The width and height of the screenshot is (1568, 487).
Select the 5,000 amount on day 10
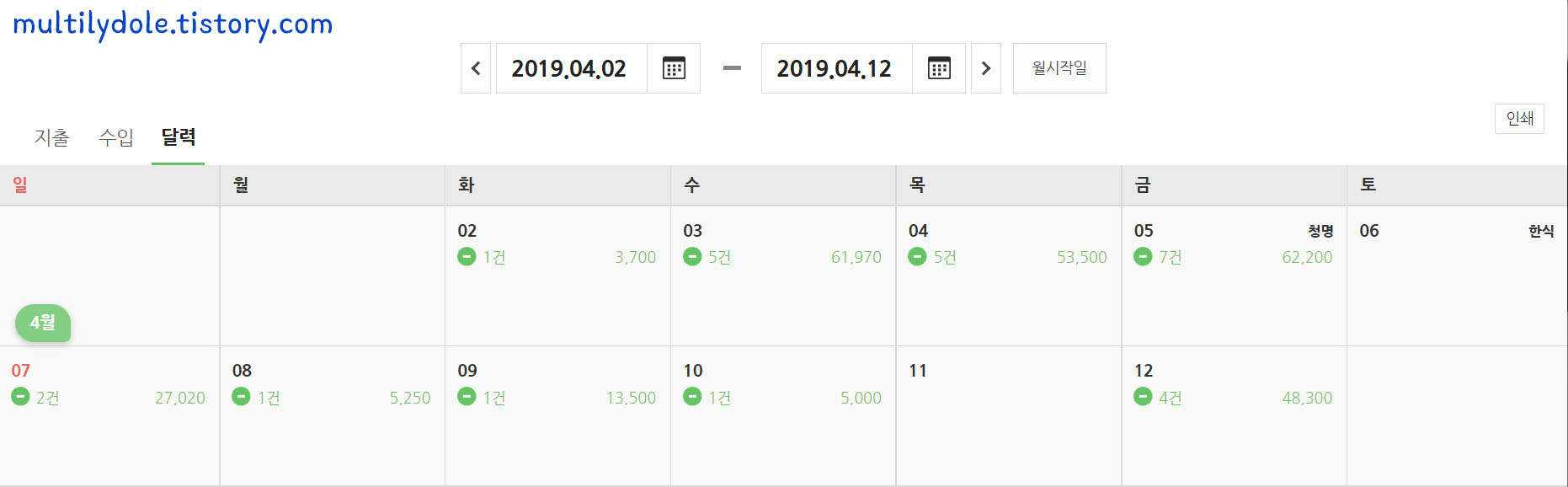click(x=861, y=398)
